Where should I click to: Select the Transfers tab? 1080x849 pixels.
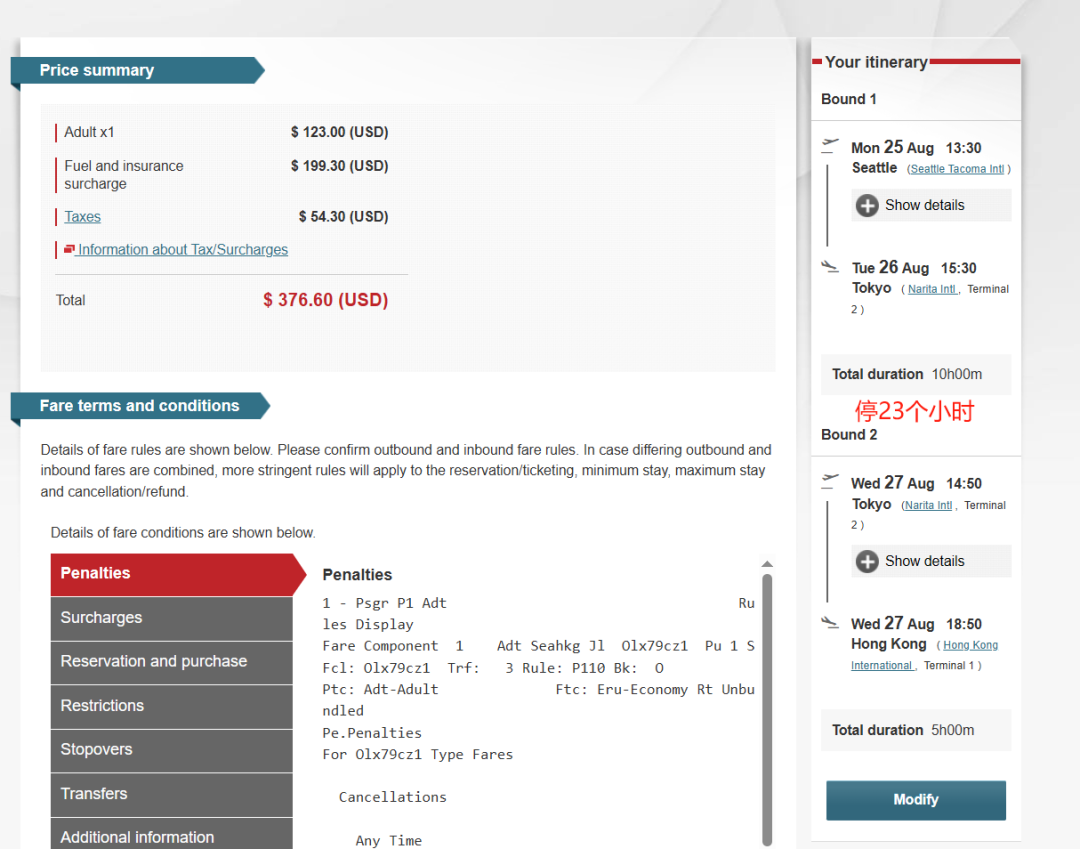[x=172, y=794]
